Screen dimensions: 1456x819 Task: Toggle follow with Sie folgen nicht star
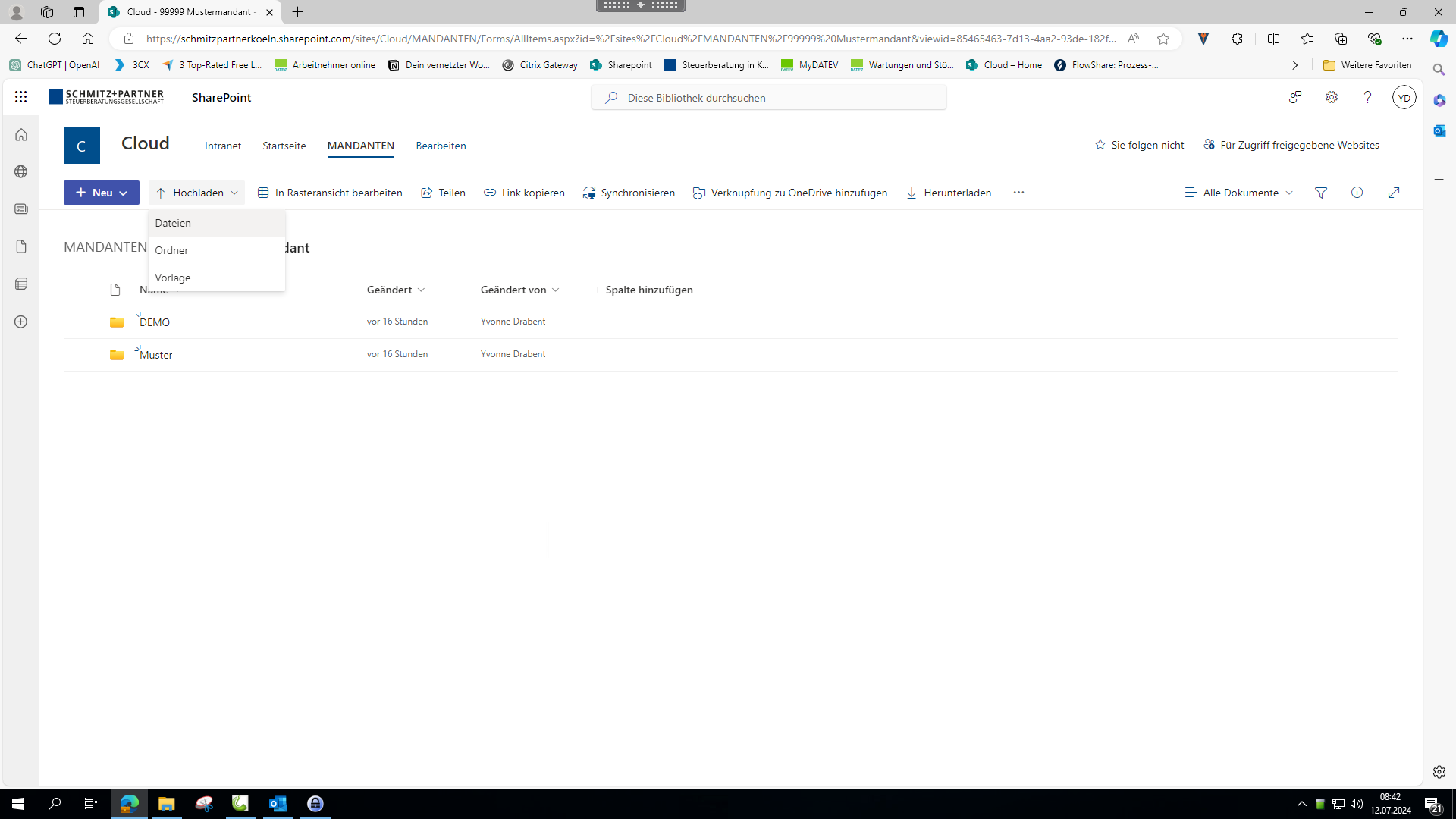click(x=1139, y=145)
